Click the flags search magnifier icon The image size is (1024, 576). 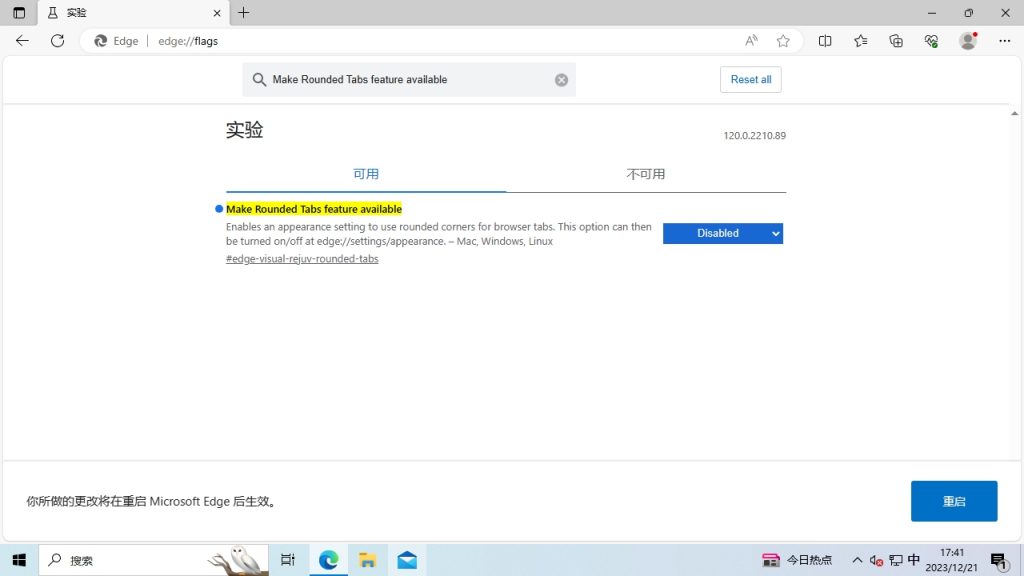coord(259,80)
